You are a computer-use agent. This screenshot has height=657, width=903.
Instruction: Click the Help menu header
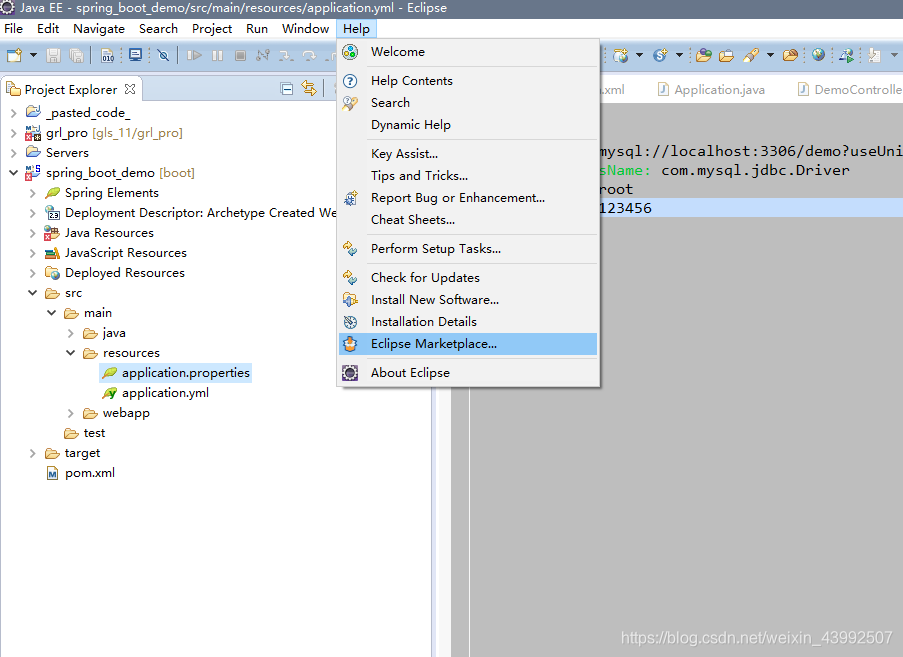point(356,29)
